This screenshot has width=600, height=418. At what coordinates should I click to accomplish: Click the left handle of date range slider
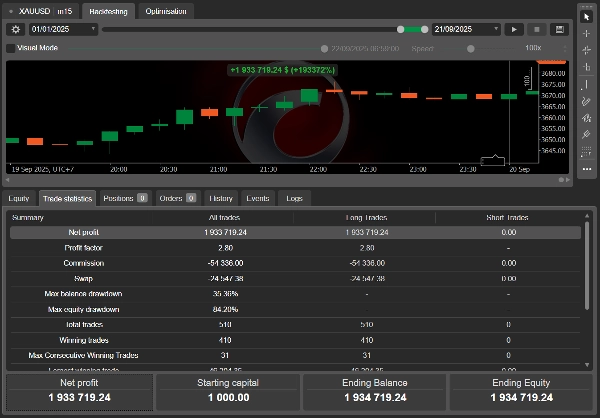[x=400, y=29]
